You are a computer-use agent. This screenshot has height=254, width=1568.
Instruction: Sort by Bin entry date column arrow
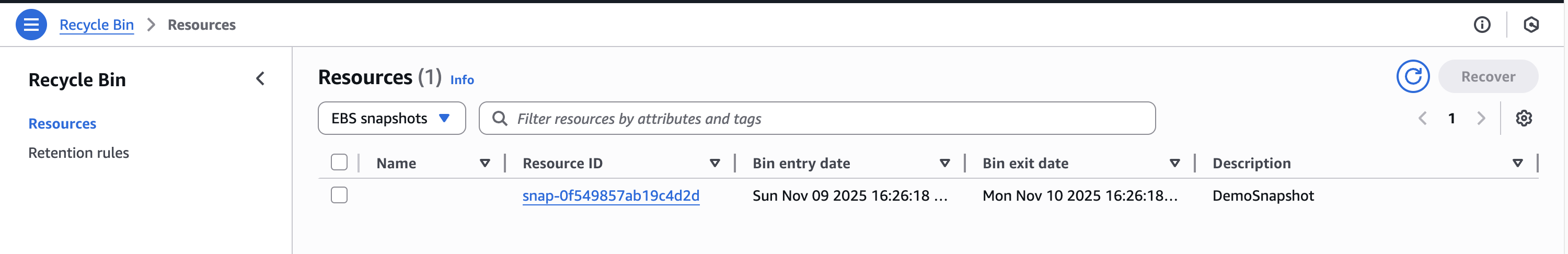click(x=944, y=163)
